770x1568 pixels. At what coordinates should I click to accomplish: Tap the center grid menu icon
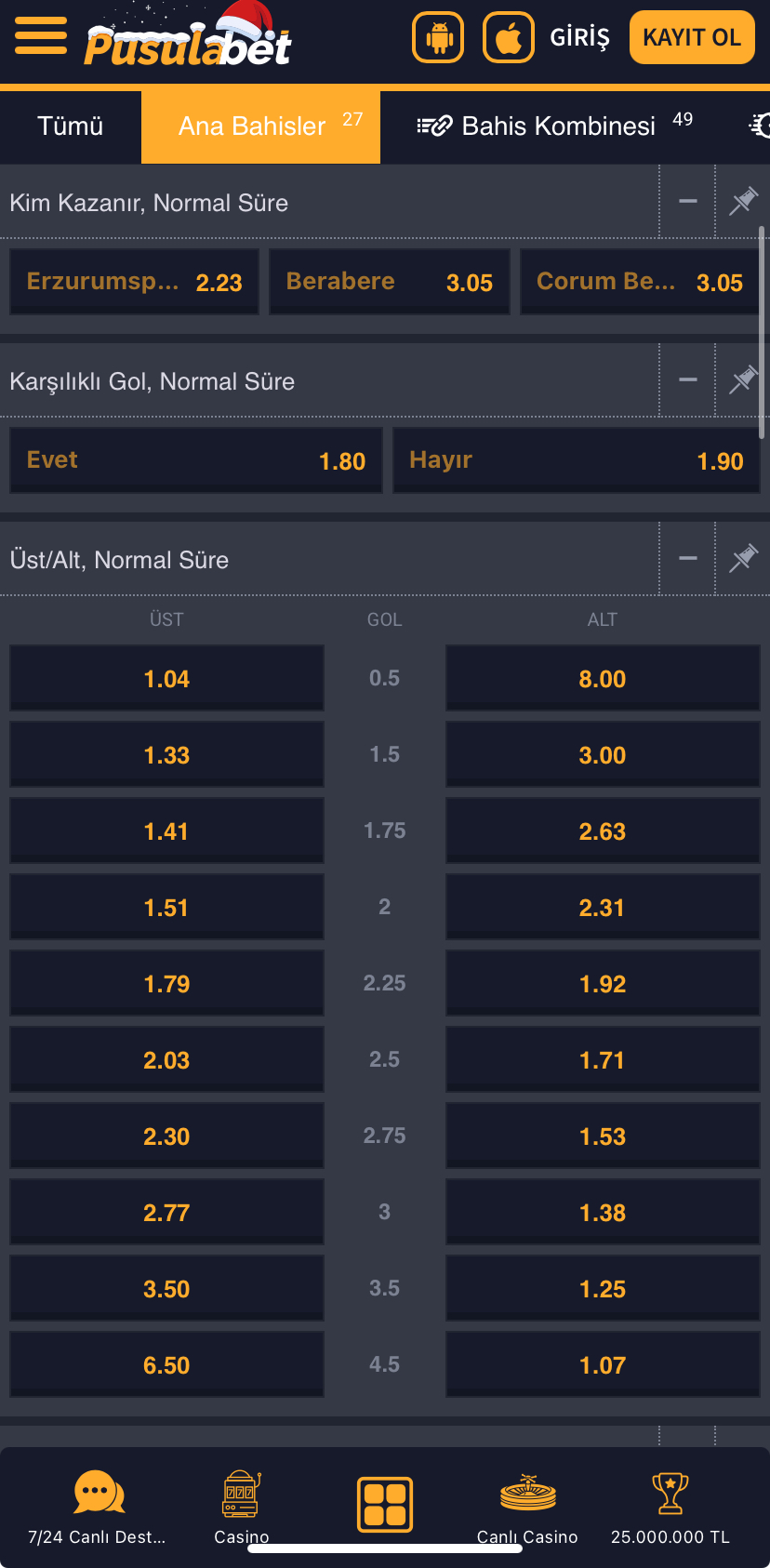385,1505
